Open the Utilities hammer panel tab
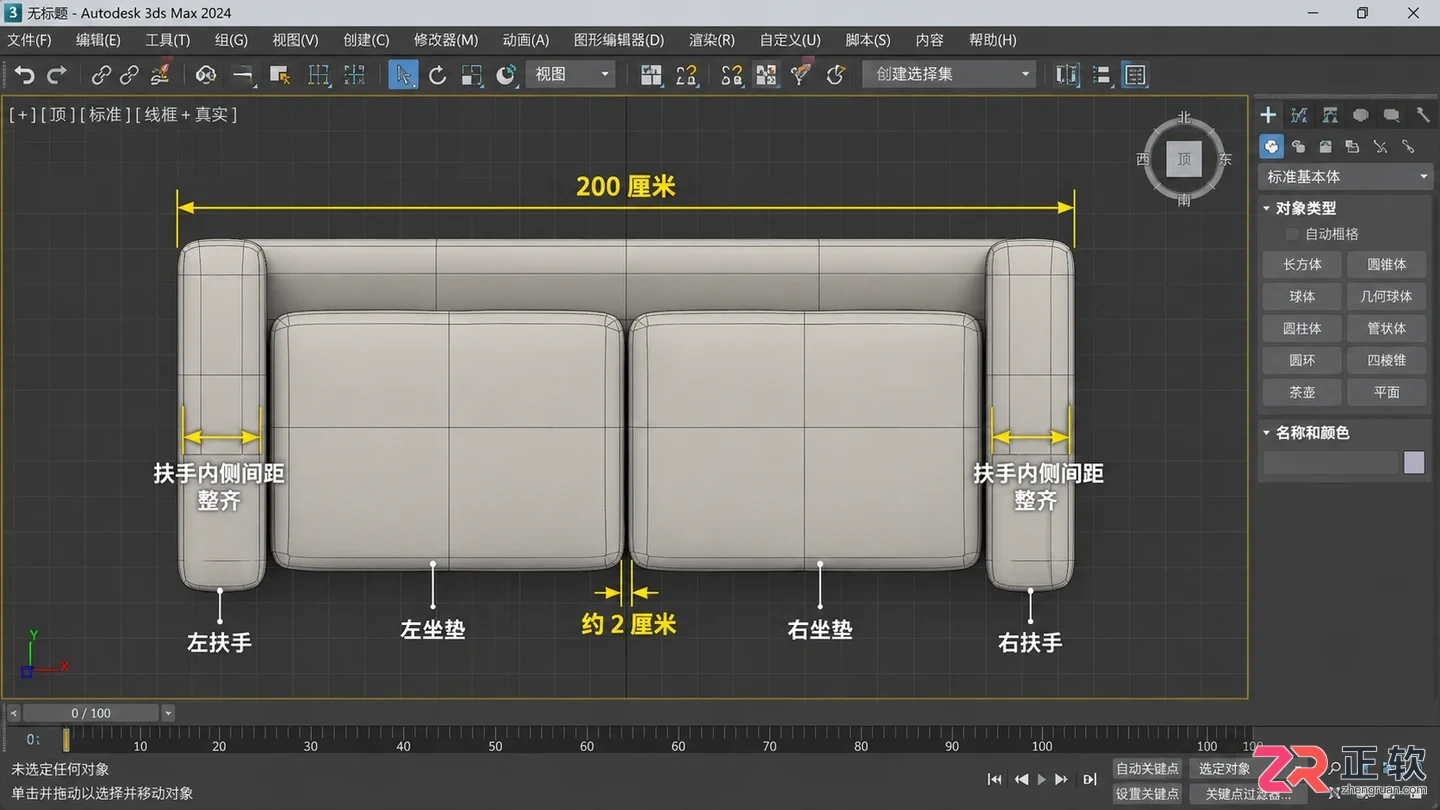The height and width of the screenshot is (810, 1440). tap(1422, 115)
